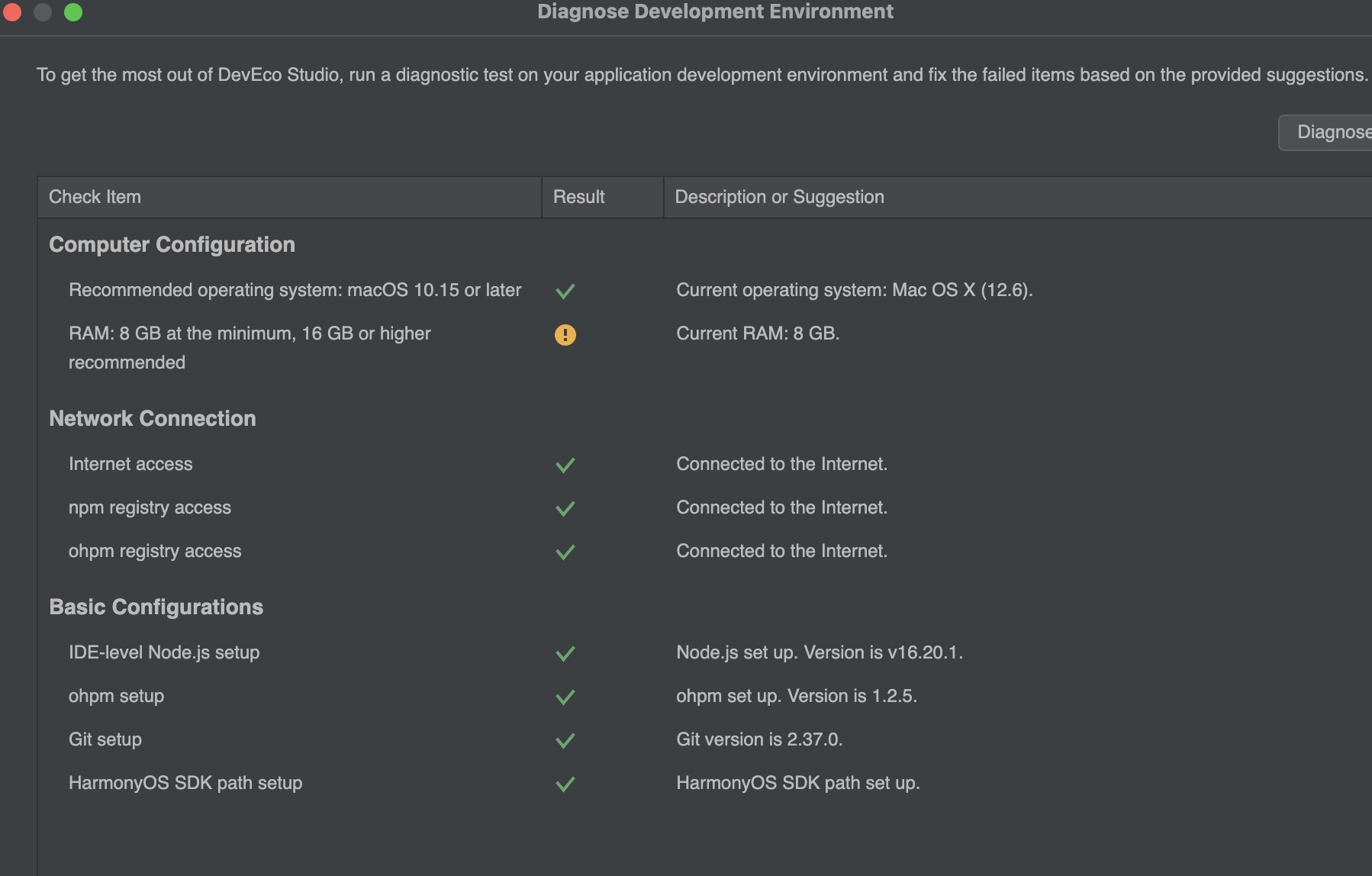The width and height of the screenshot is (1372, 876).
Task: Select the Basic Configurations section heading
Action: pos(156,607)
